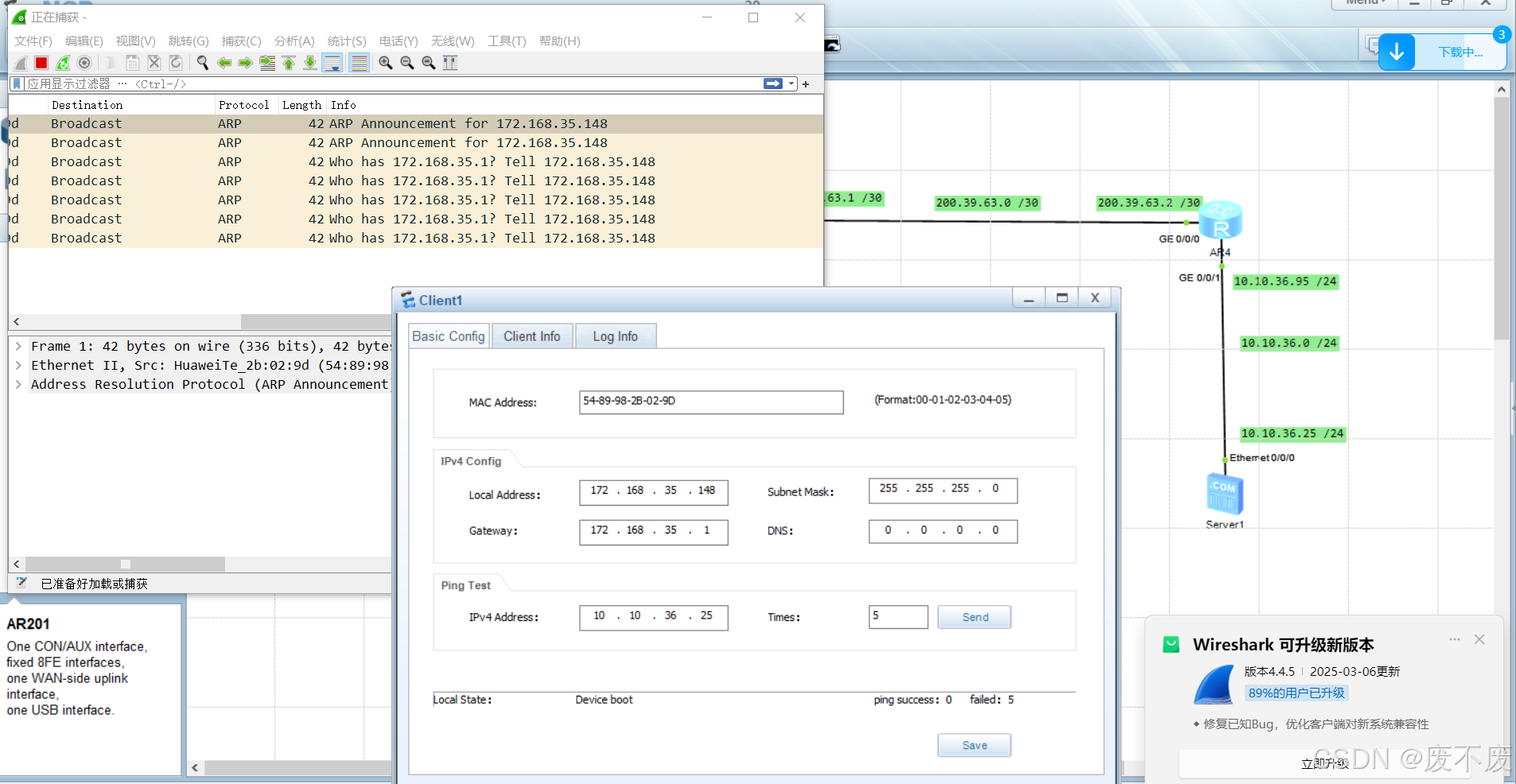Close the capture file via toolbar icon
Screen dimensions: 1516x784
[x=154, y=63]
